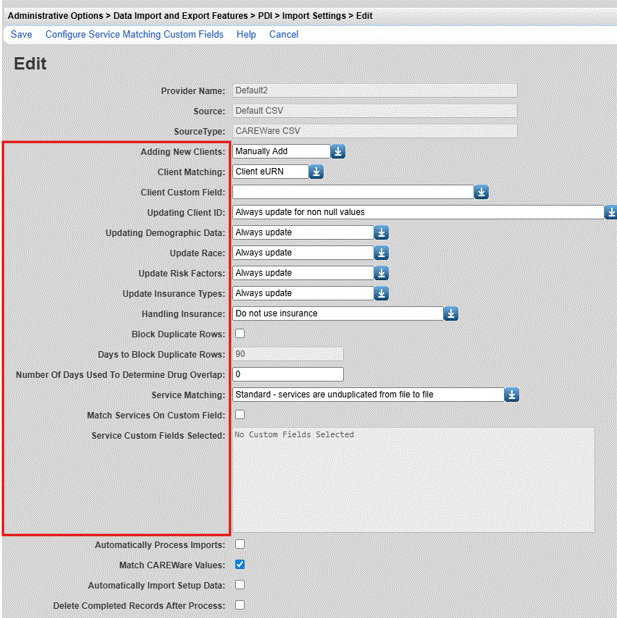Click the Source field Default CSV

click(375, 111)
